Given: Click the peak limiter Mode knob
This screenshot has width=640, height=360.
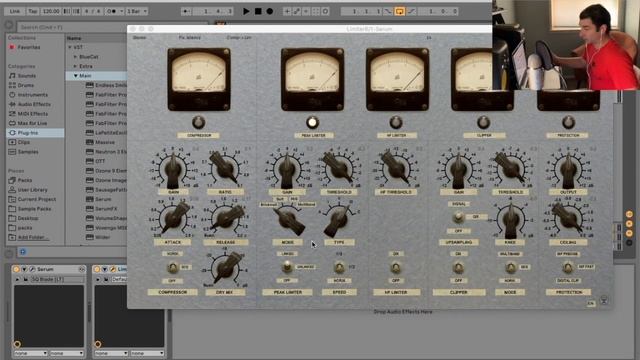Looking at the screenshot, I should pos(288,220).
